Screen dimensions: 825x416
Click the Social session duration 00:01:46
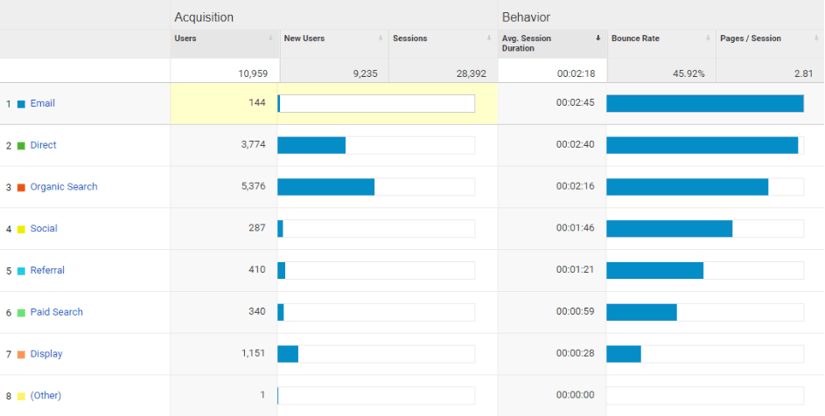pos(576,228)
